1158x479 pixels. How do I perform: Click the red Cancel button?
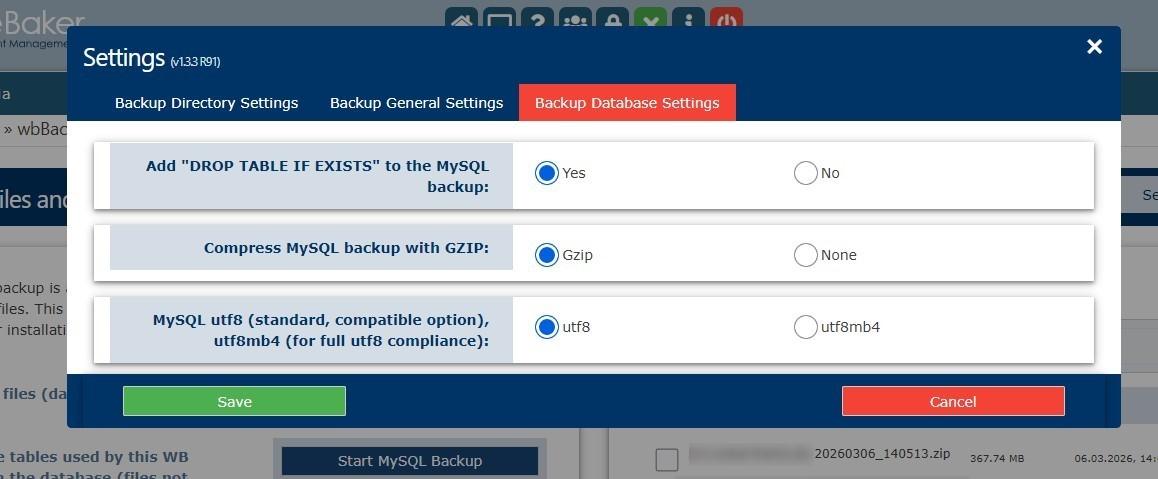(952, 401)
